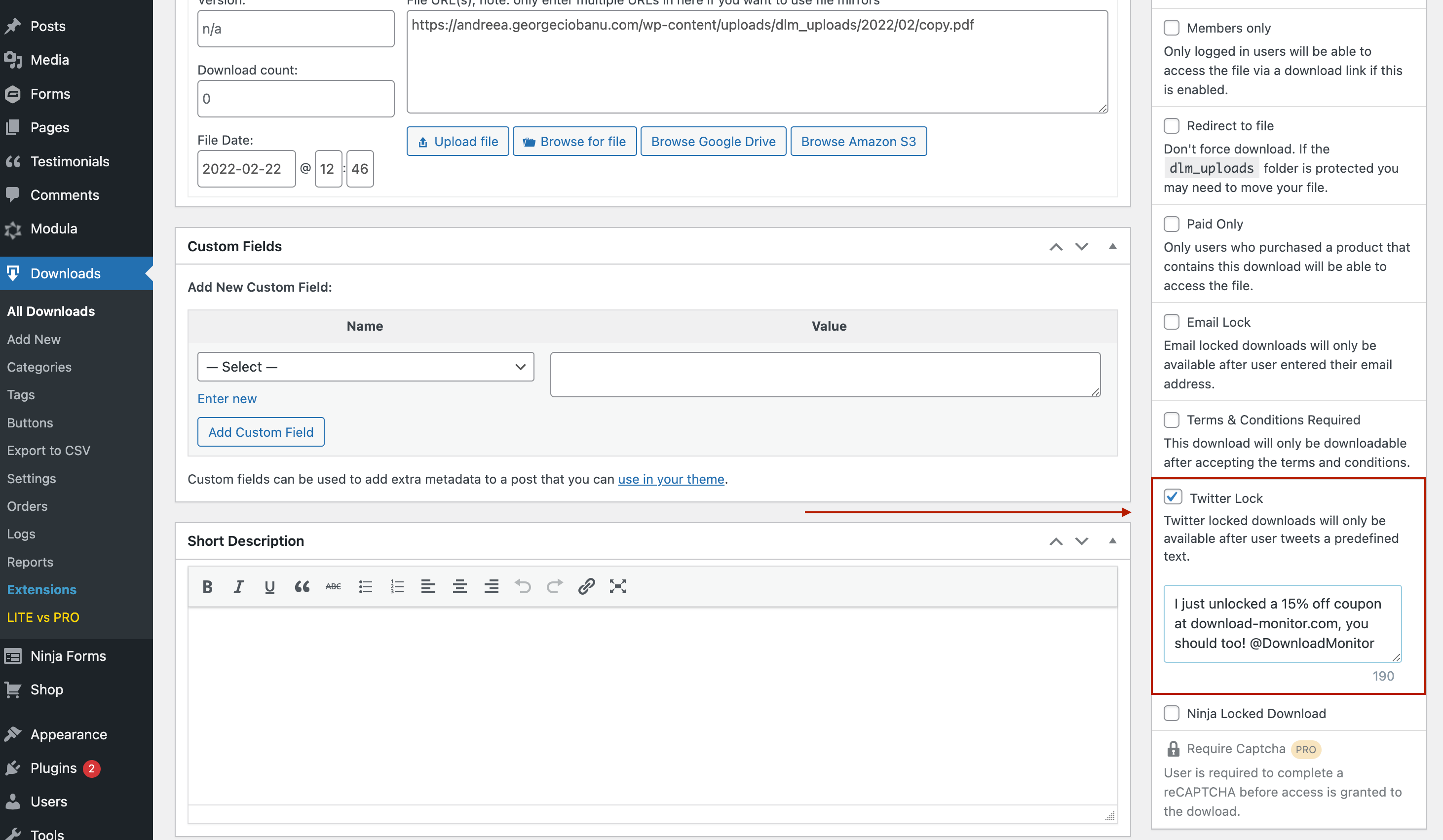Toggle underline in editor toolbar
The image size is (1443, 840).
tap(270, 586)
